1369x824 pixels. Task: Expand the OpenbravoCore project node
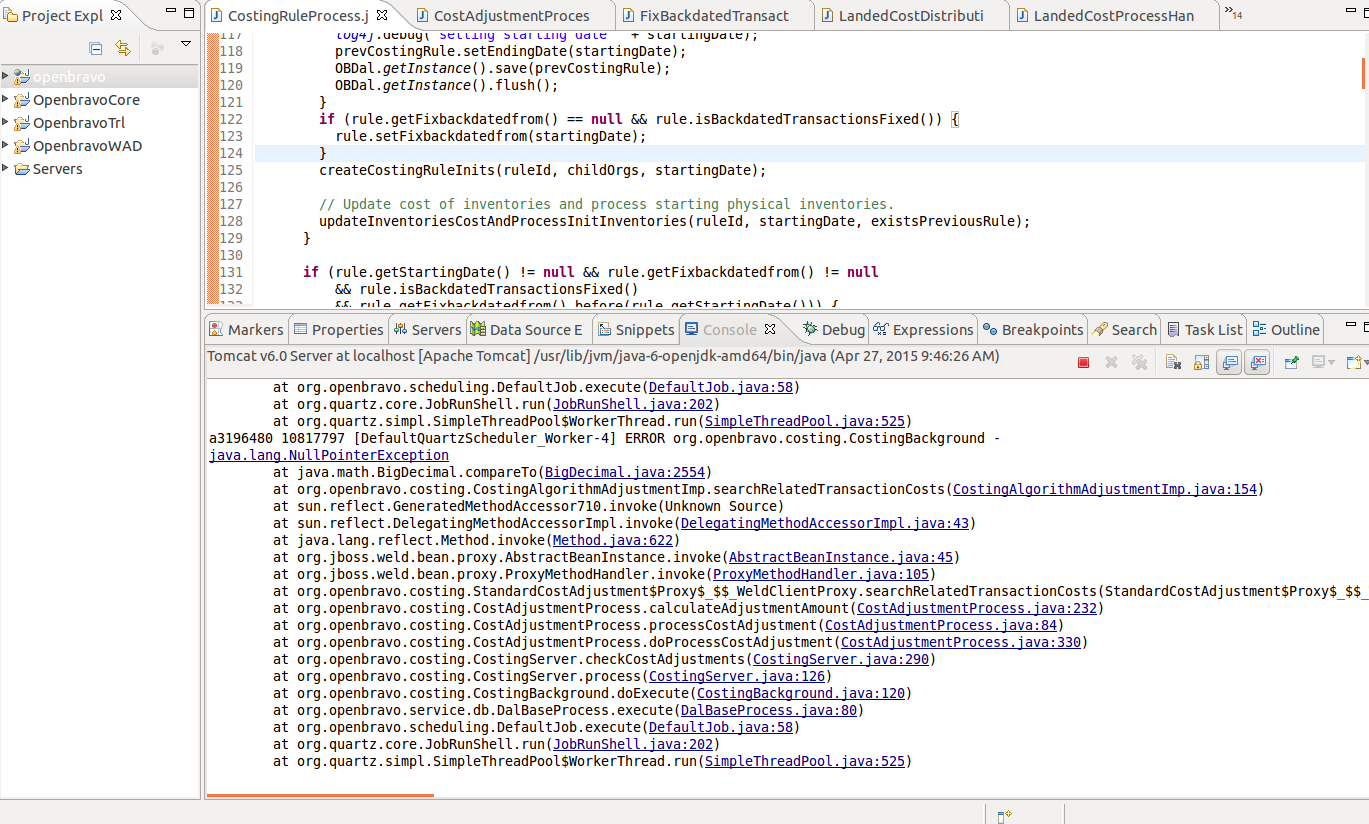tap(6, 99)
